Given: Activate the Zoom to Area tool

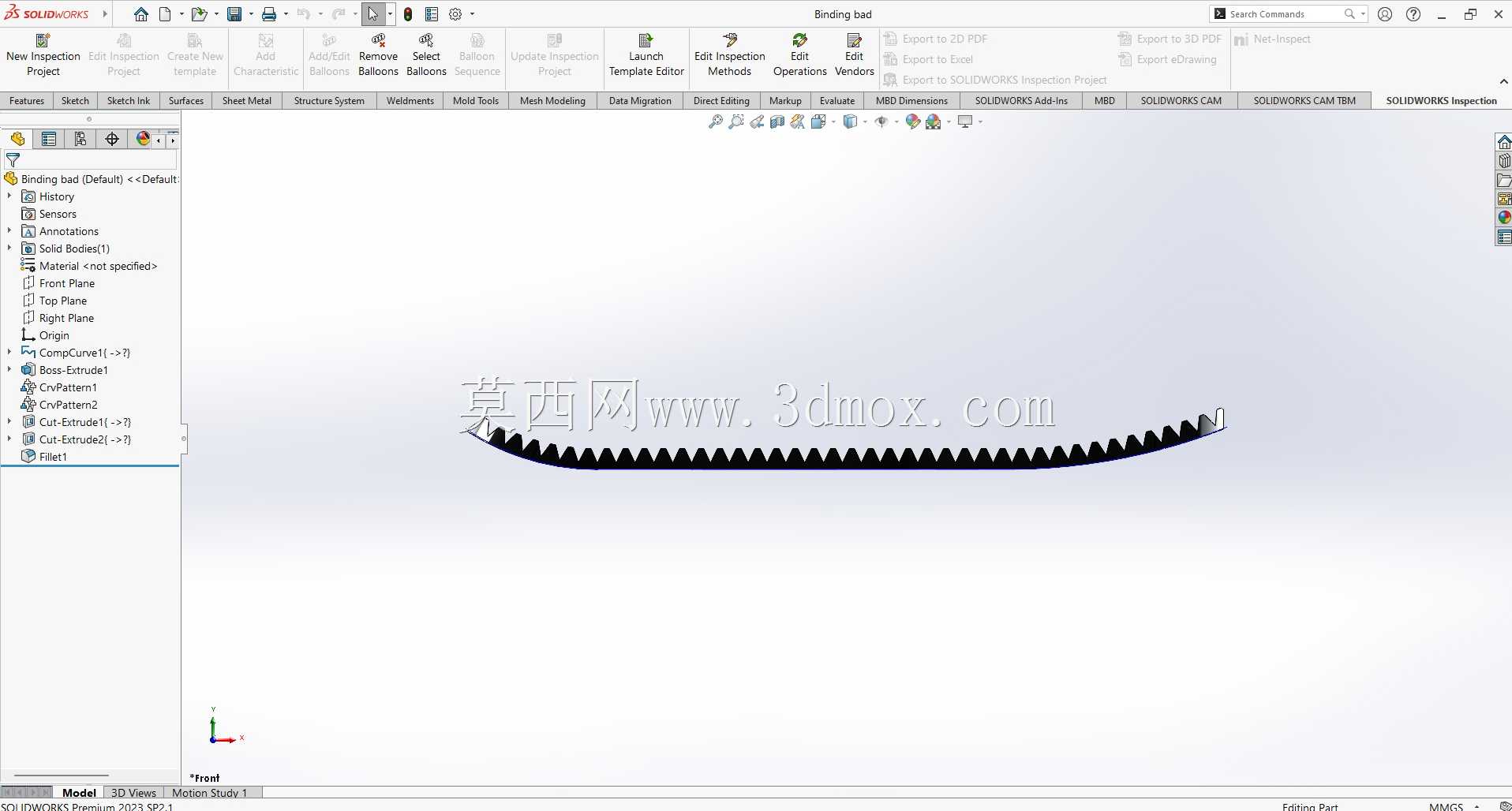Looking at the screenshot, I should click(736, 121).
